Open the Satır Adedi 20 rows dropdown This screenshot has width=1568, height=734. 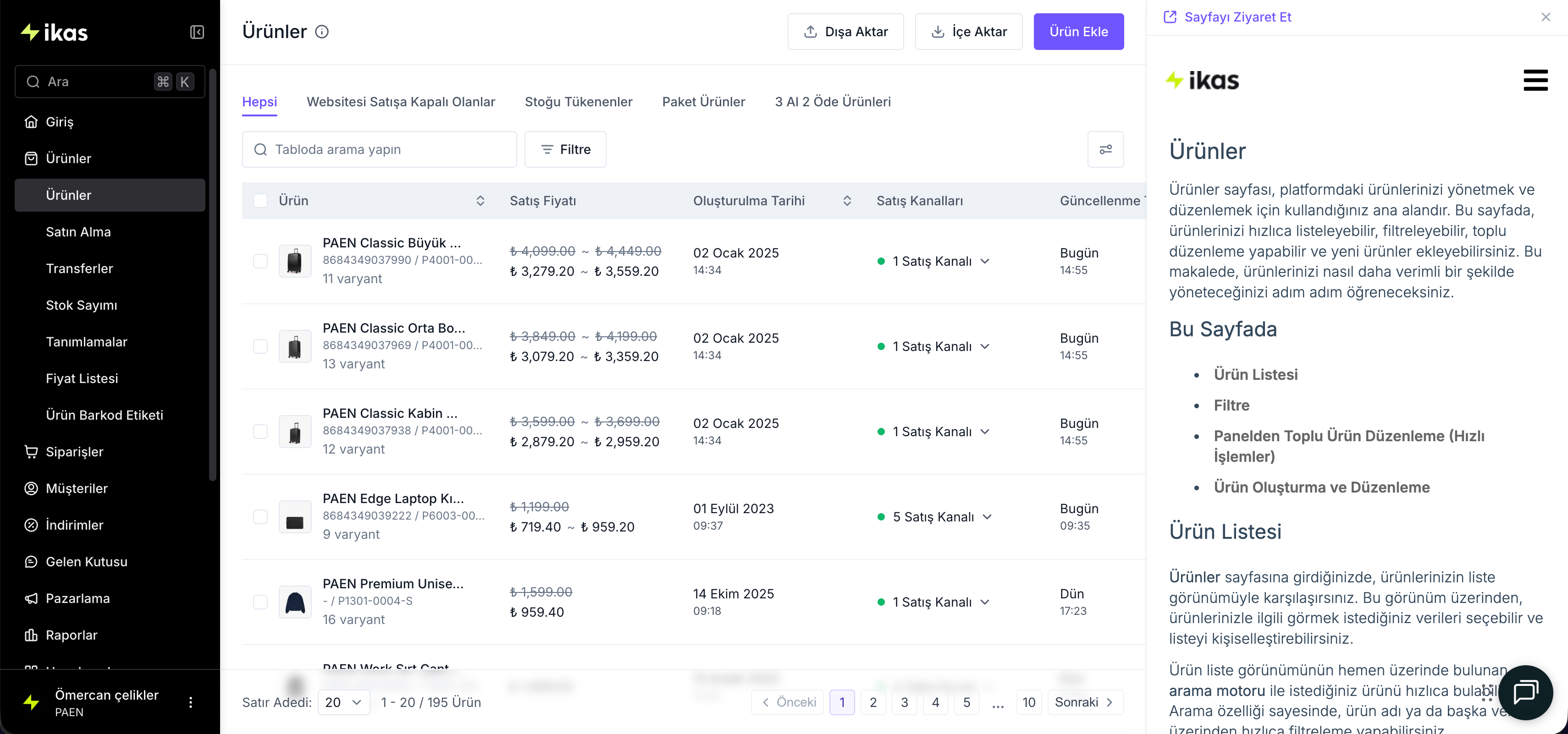point(344,702)
